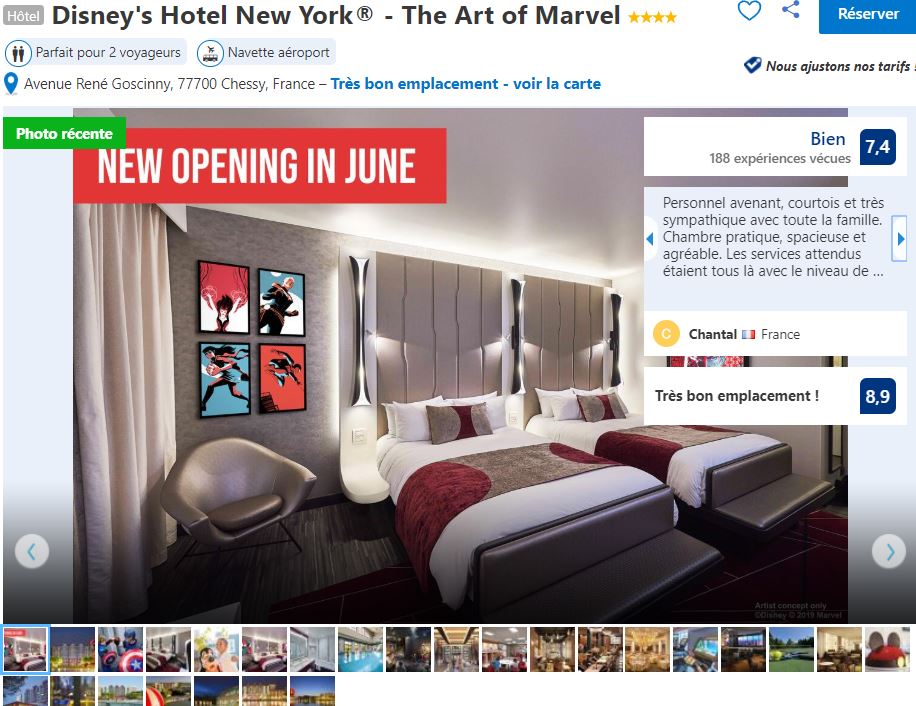Click the 8,9 location score badge
The image size is (916, 706).
(877, 396)
